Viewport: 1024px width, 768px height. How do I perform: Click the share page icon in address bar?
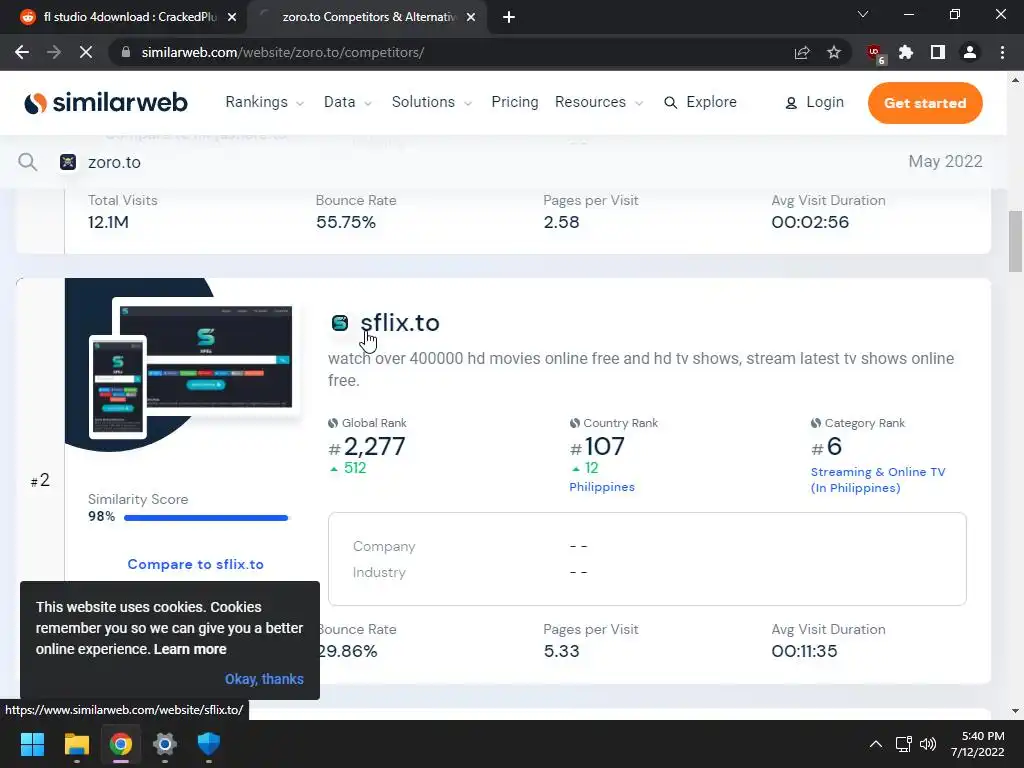point(802,52)
